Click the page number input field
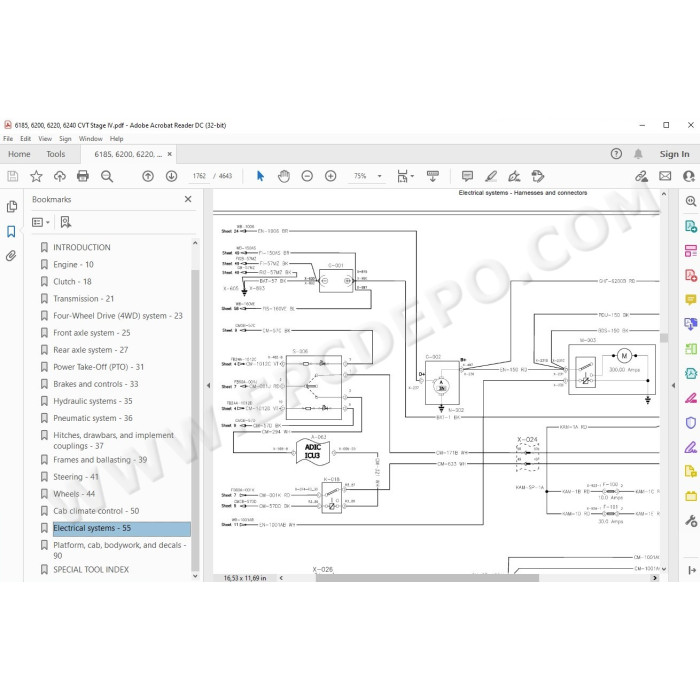Image resolution: width=700 pixels, height=700 pixels. pyautogui.click(x=199, y=176)
